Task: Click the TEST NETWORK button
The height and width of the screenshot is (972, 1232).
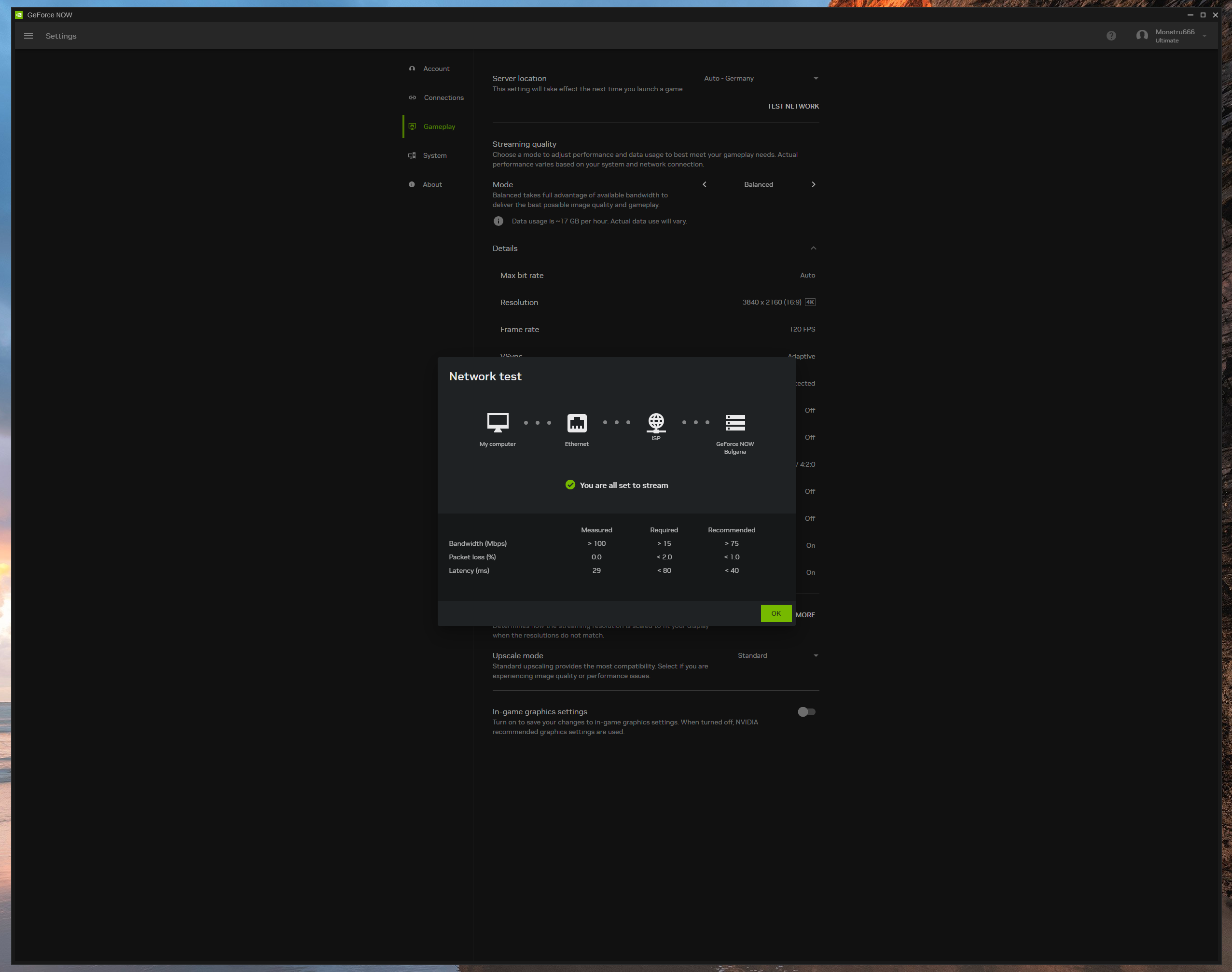Action: (793, 107)
